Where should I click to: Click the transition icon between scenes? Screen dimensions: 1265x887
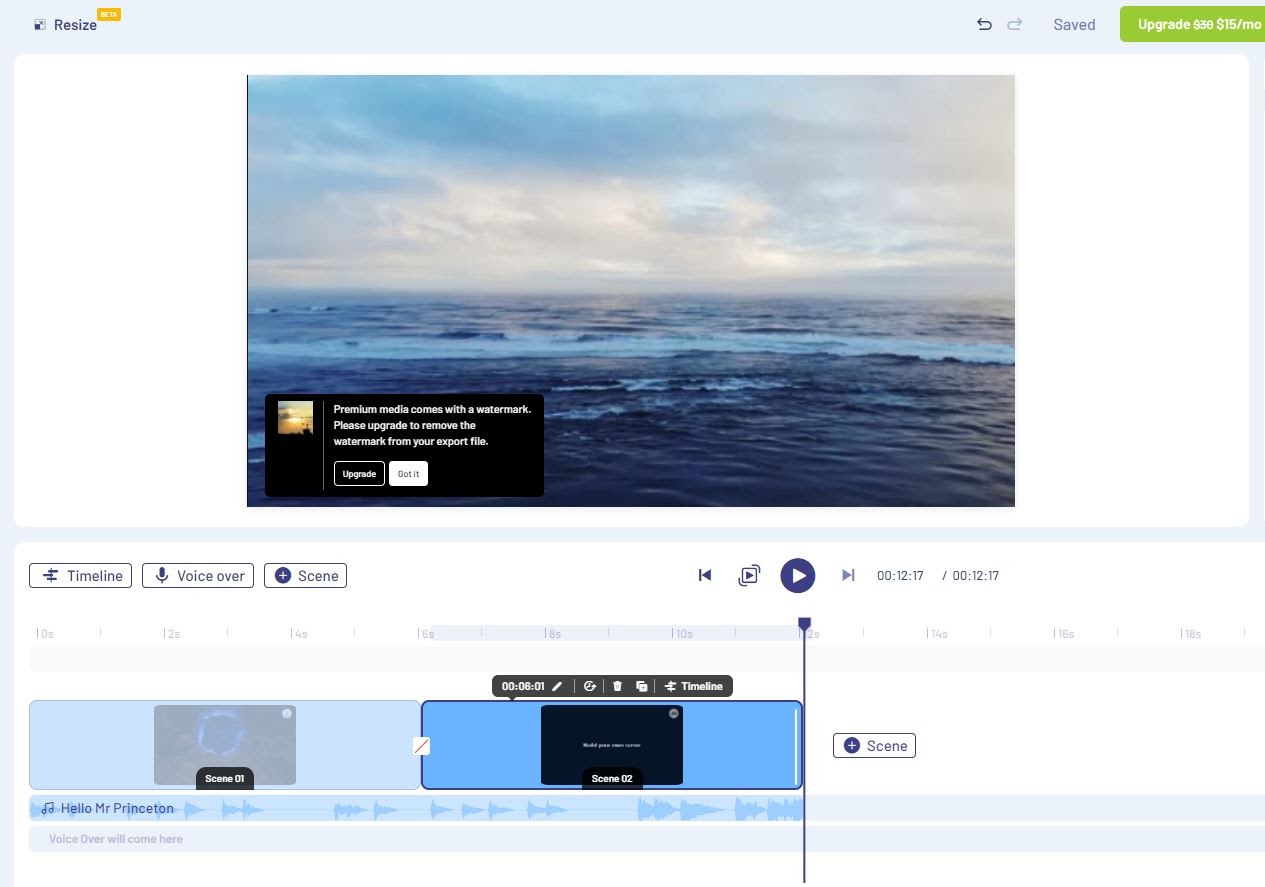click(421, 745)
